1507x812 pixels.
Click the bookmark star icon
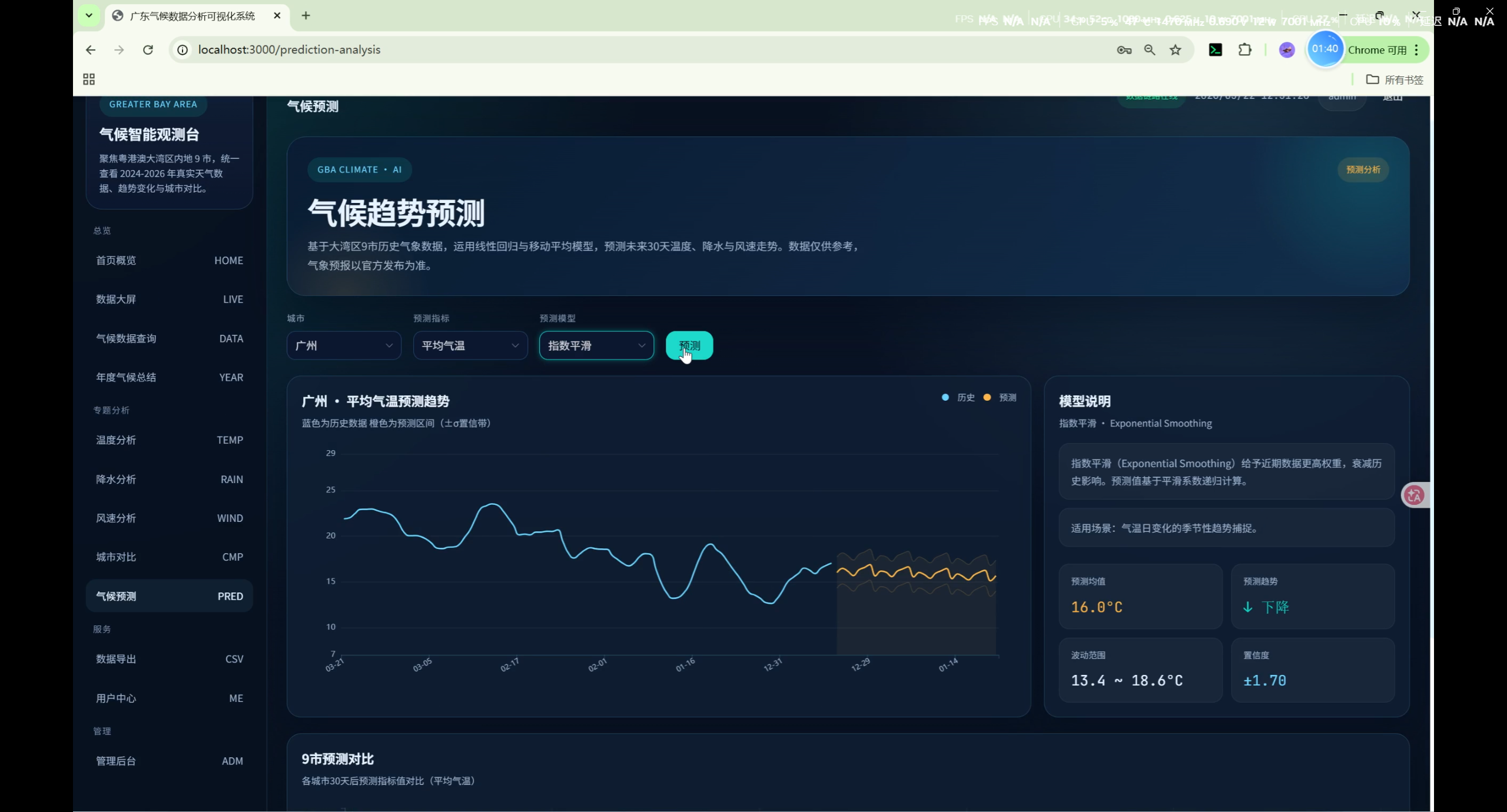point(1176,50)
